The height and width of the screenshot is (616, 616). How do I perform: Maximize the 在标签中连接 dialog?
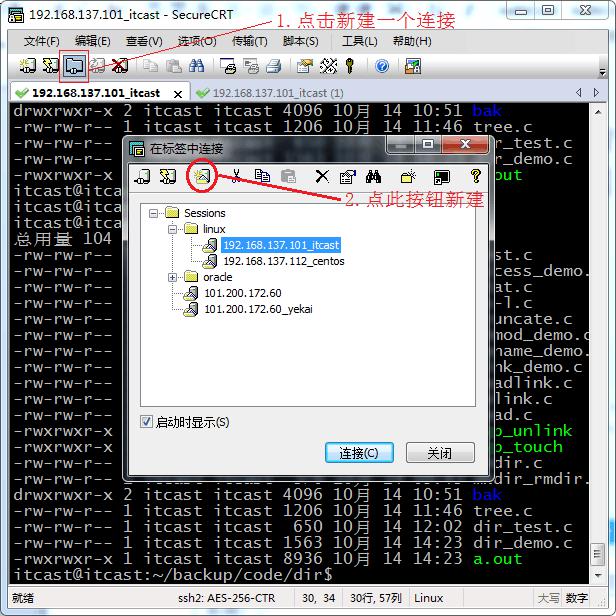tap(428, 144)
